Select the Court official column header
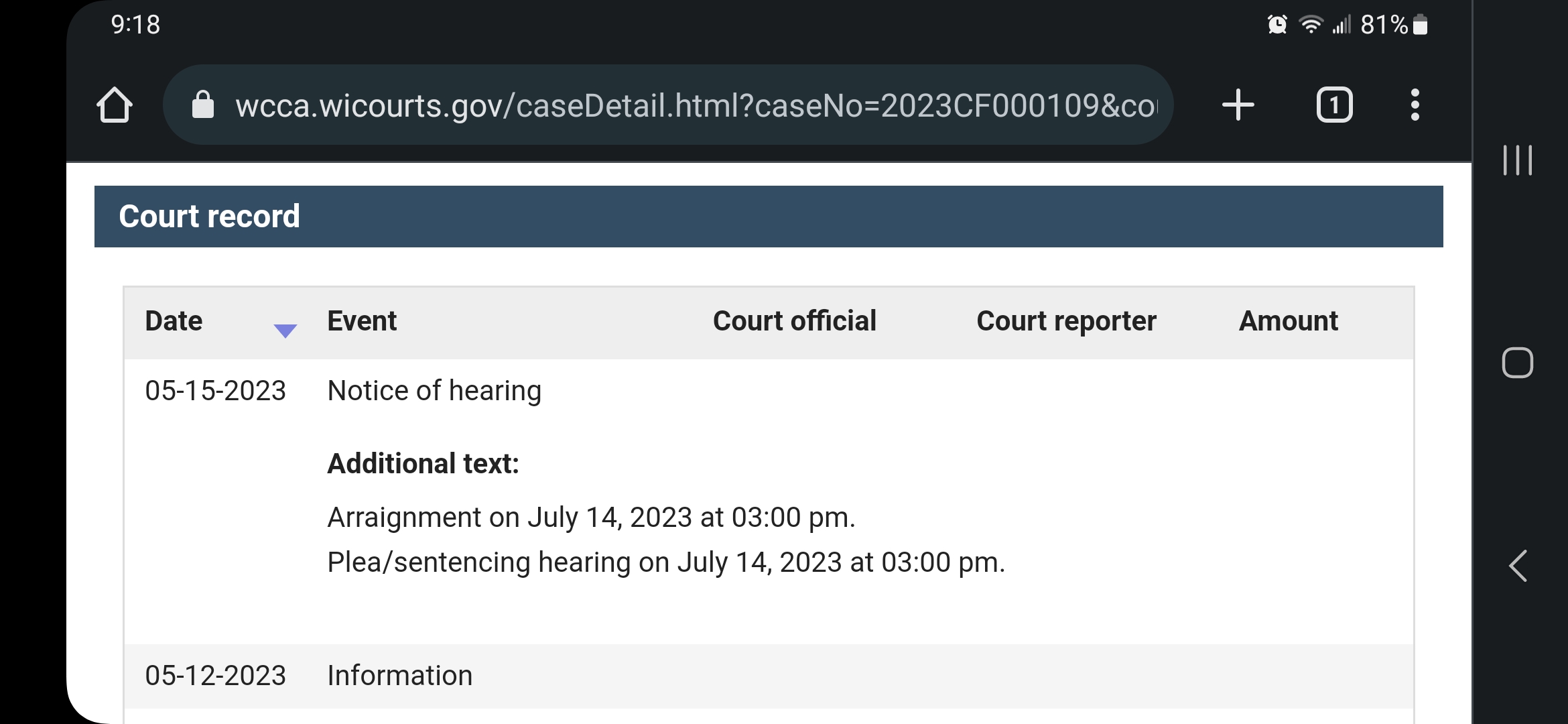Viewport: 1568px width, 724px height. tap(795, 321)
